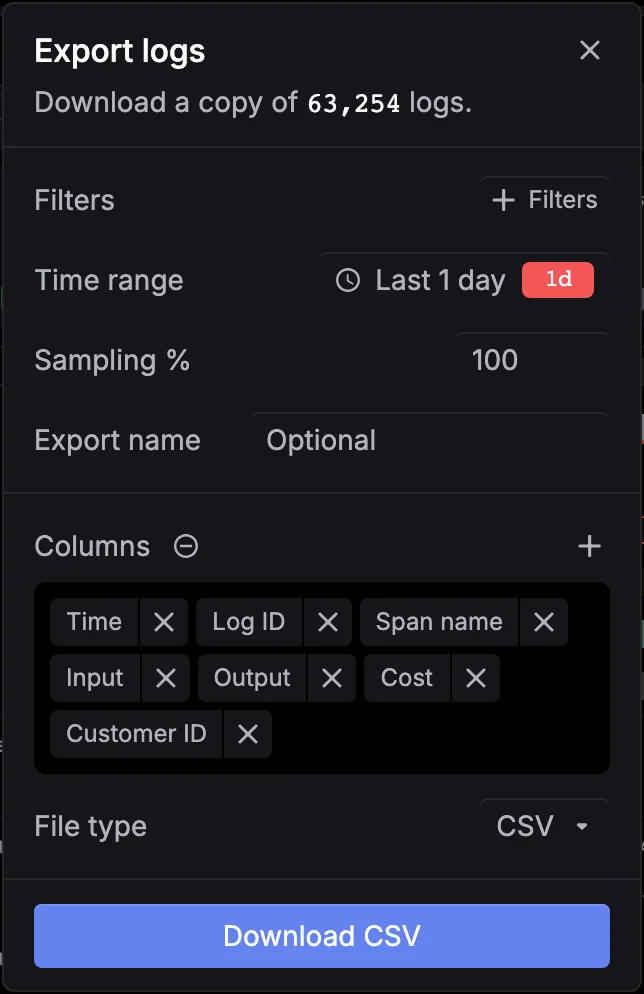
Task: Click the Columns label
Action: coord(93,546)
